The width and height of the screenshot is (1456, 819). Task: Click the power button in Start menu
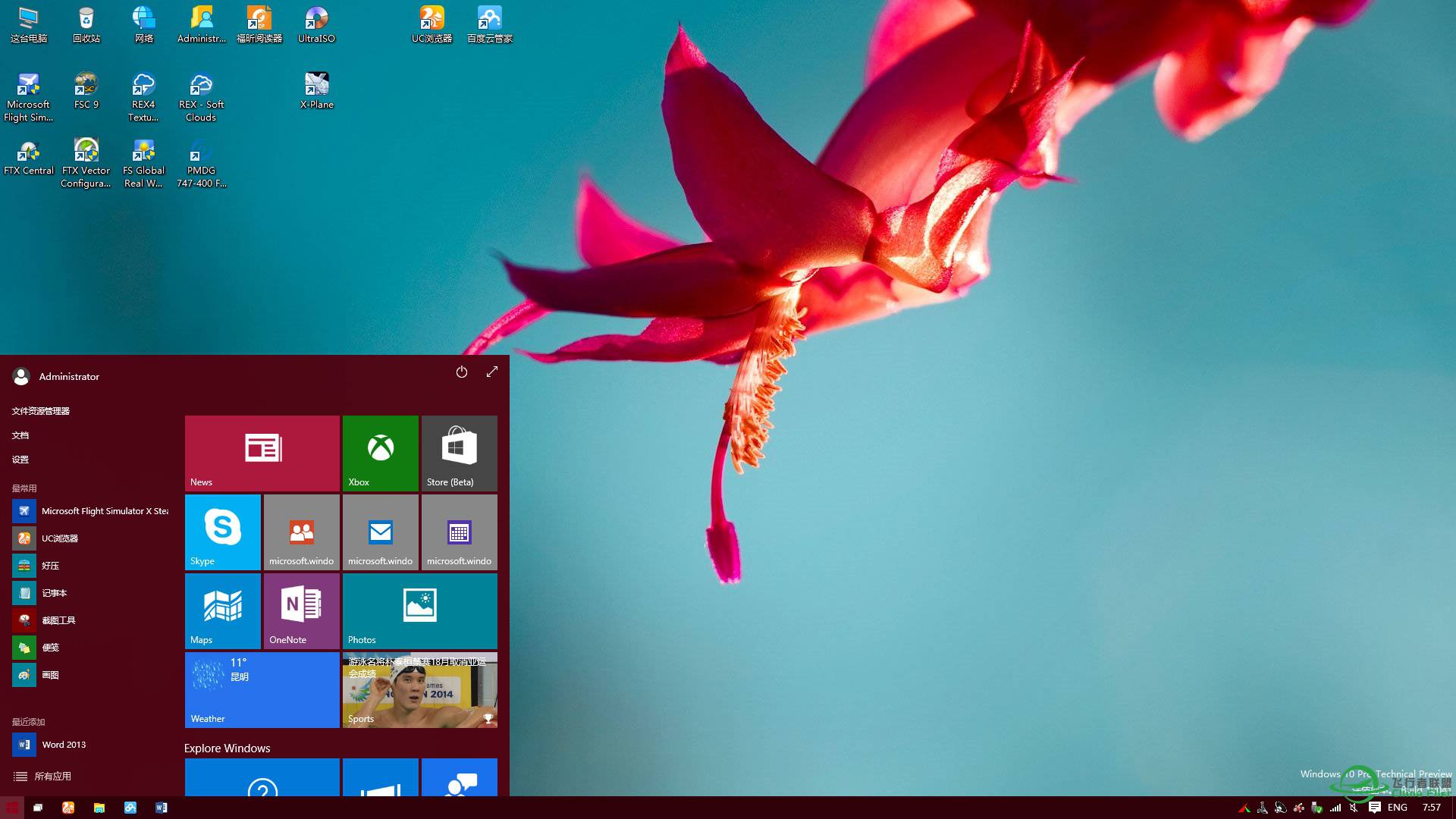tap(462, 372)
